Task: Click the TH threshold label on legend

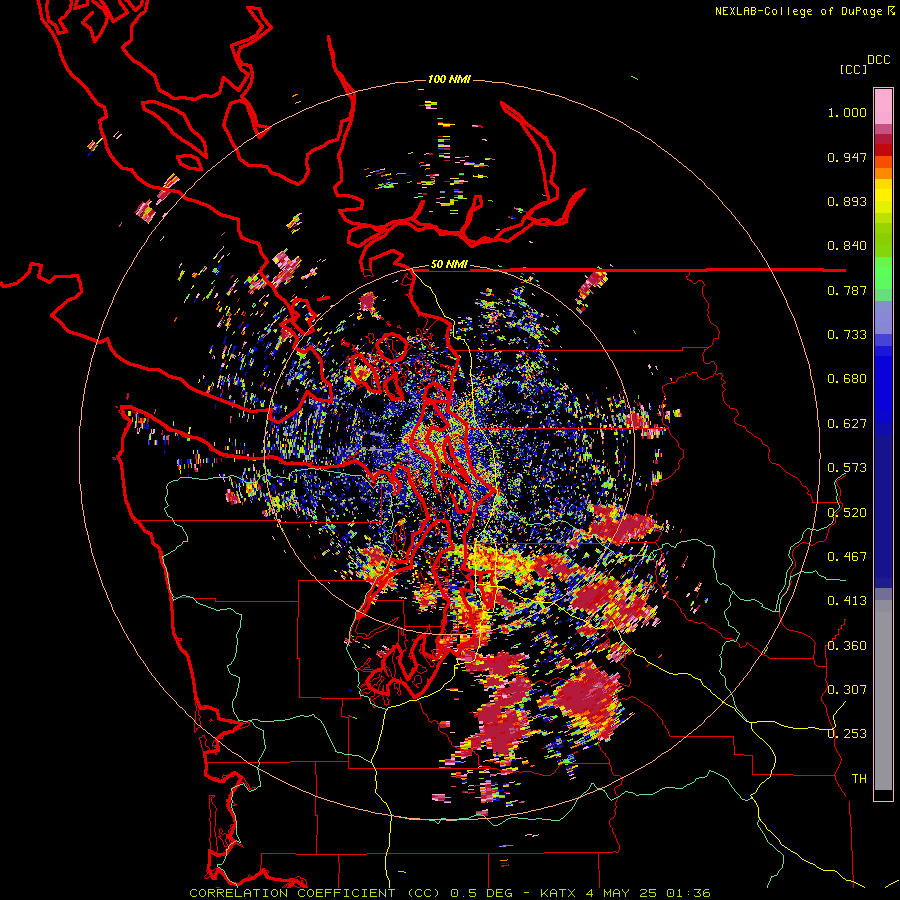Action: pyautogui.click(x=859, y=779)
